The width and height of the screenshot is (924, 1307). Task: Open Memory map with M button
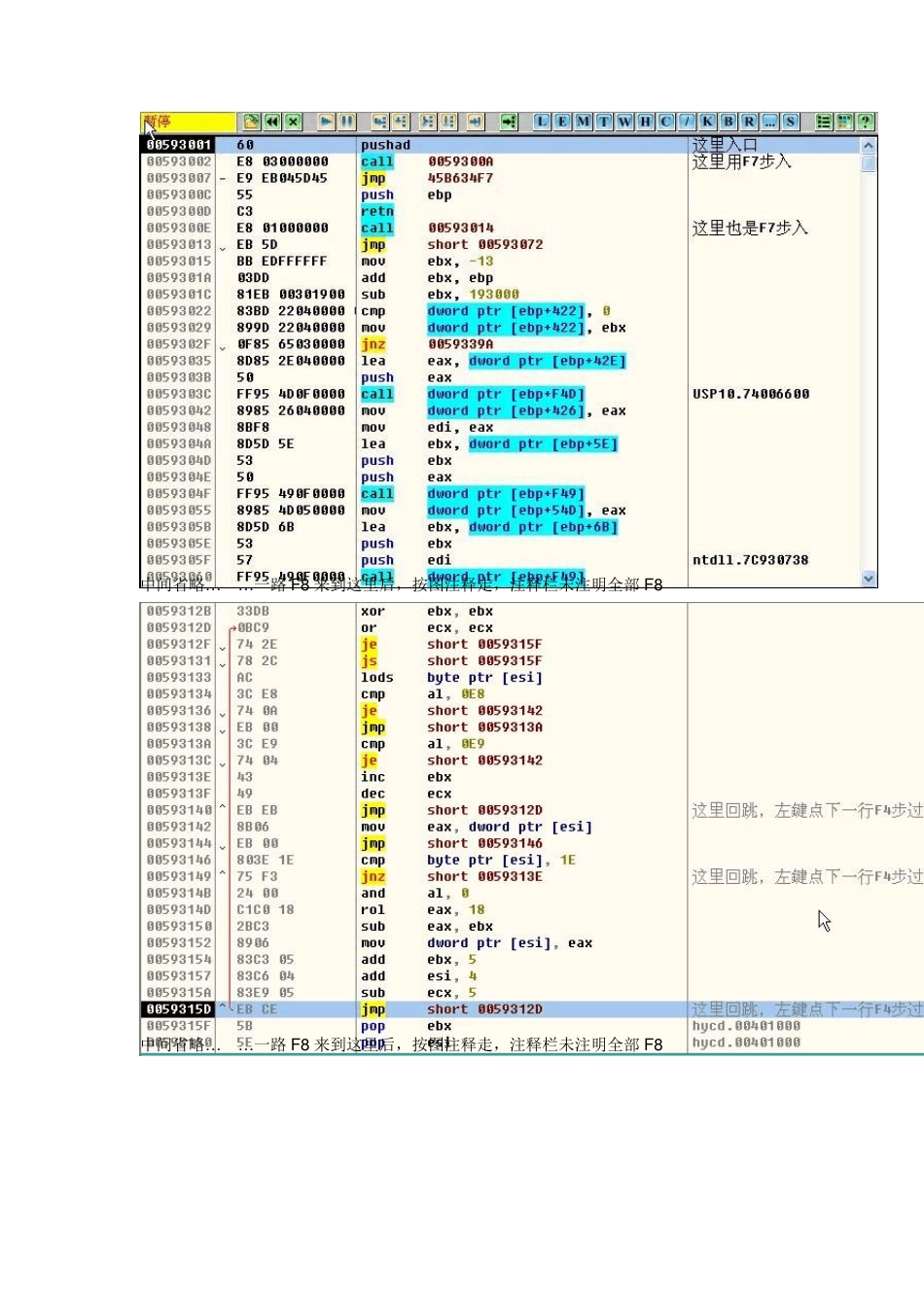(x=583, y=122)
